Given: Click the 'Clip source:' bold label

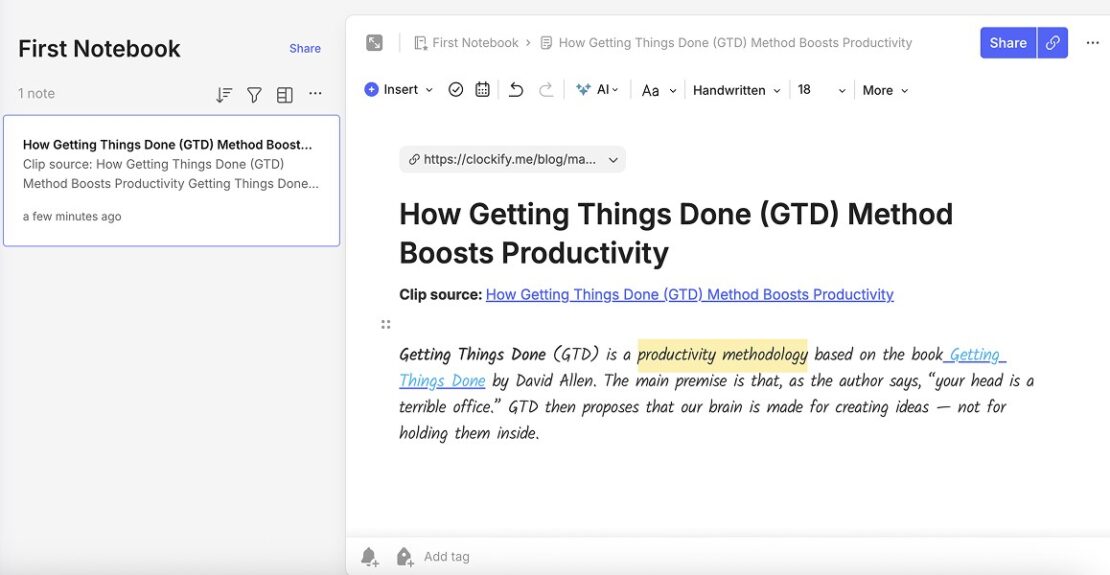Looking at the screenshot, I should coord(440,294).
